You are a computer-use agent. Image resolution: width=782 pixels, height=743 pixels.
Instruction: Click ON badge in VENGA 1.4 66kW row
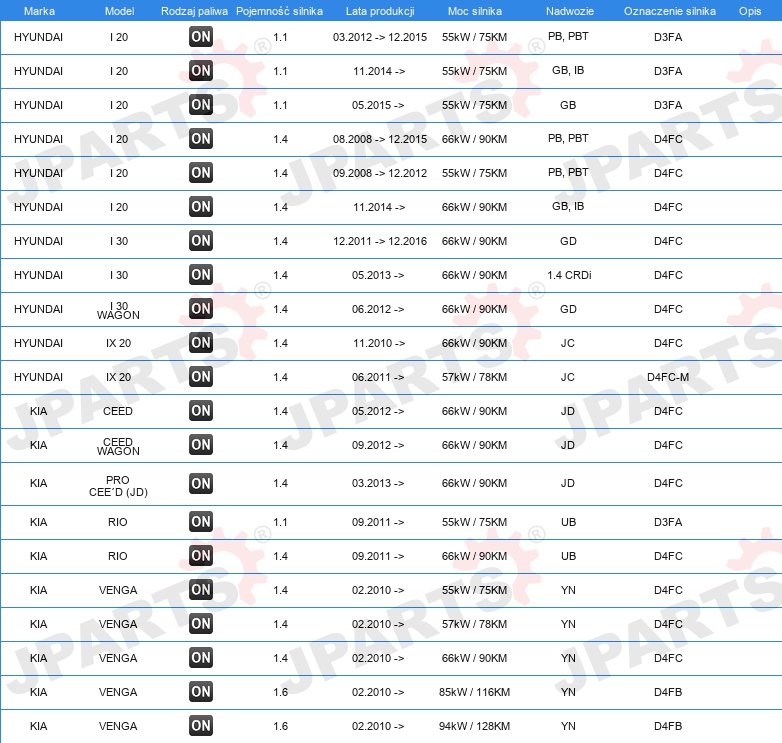pyautogui.click(x=201, y=658)
